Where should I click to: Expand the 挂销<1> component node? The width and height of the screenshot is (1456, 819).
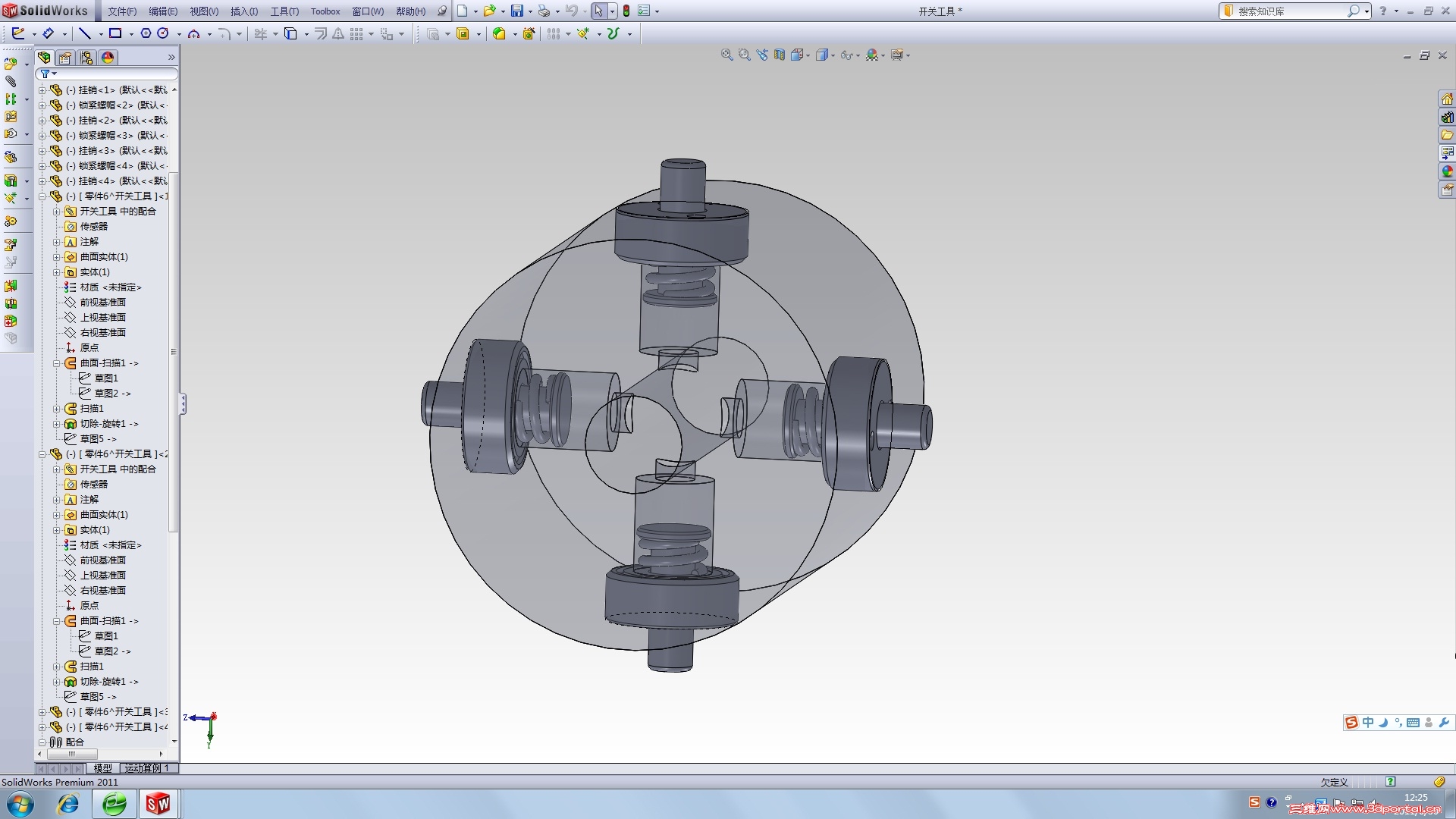pos(42,90)
